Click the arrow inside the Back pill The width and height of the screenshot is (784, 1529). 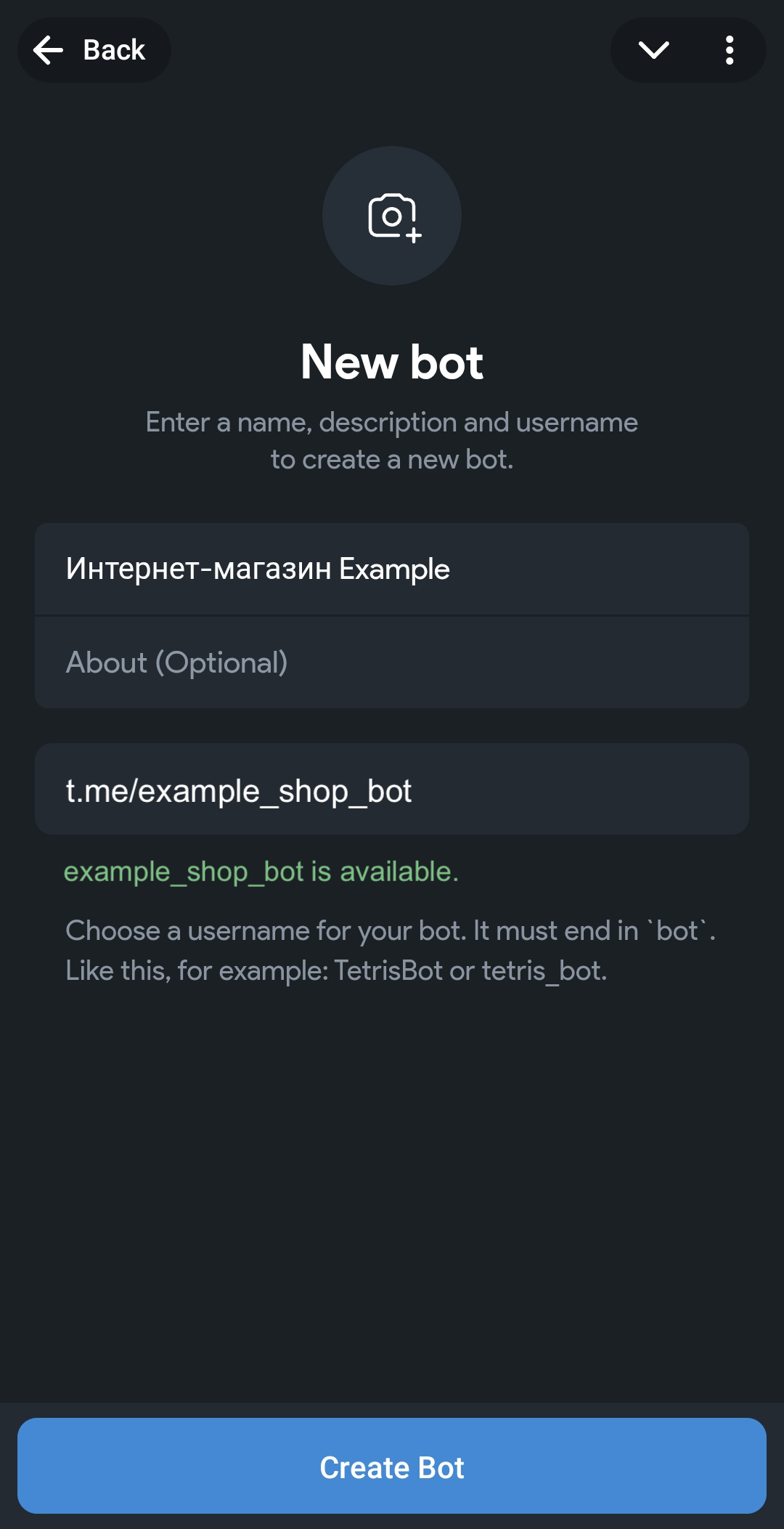48,49
